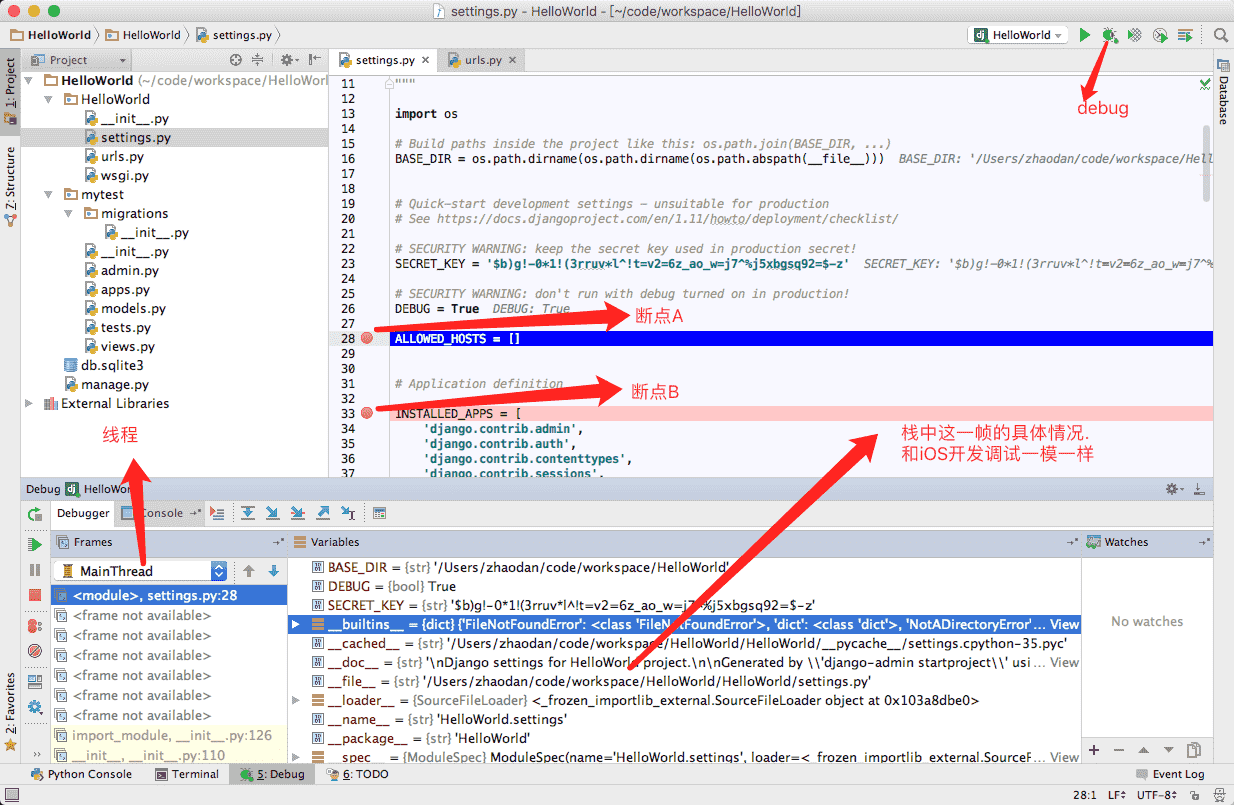The height and width of the screenshot is (805, 1234).
Task: View all breakpoints
Action: [x=35, y=626]
